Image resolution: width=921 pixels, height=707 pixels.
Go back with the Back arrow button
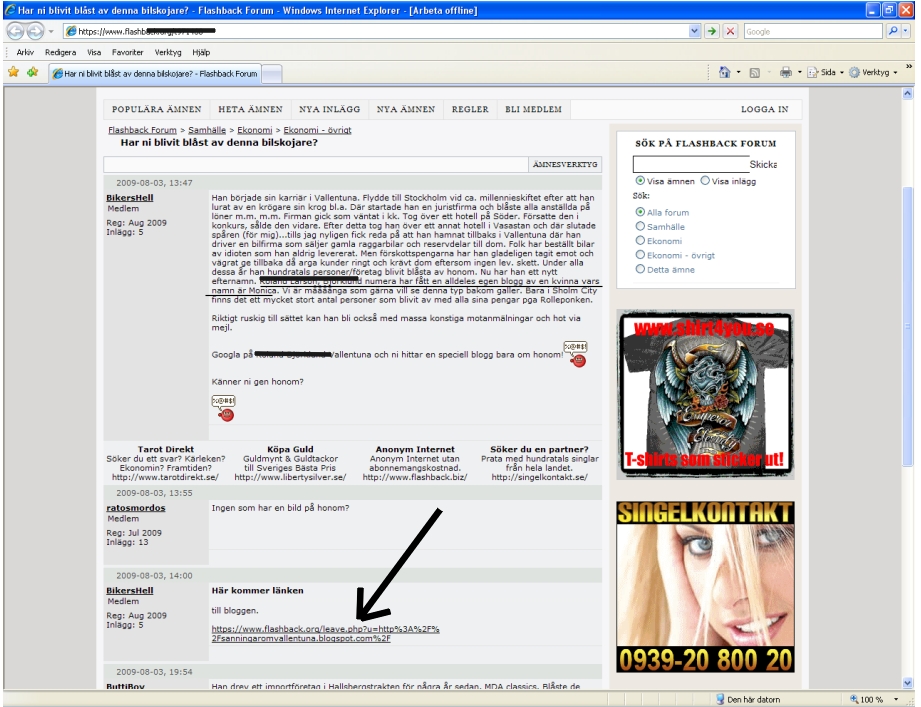16,31
